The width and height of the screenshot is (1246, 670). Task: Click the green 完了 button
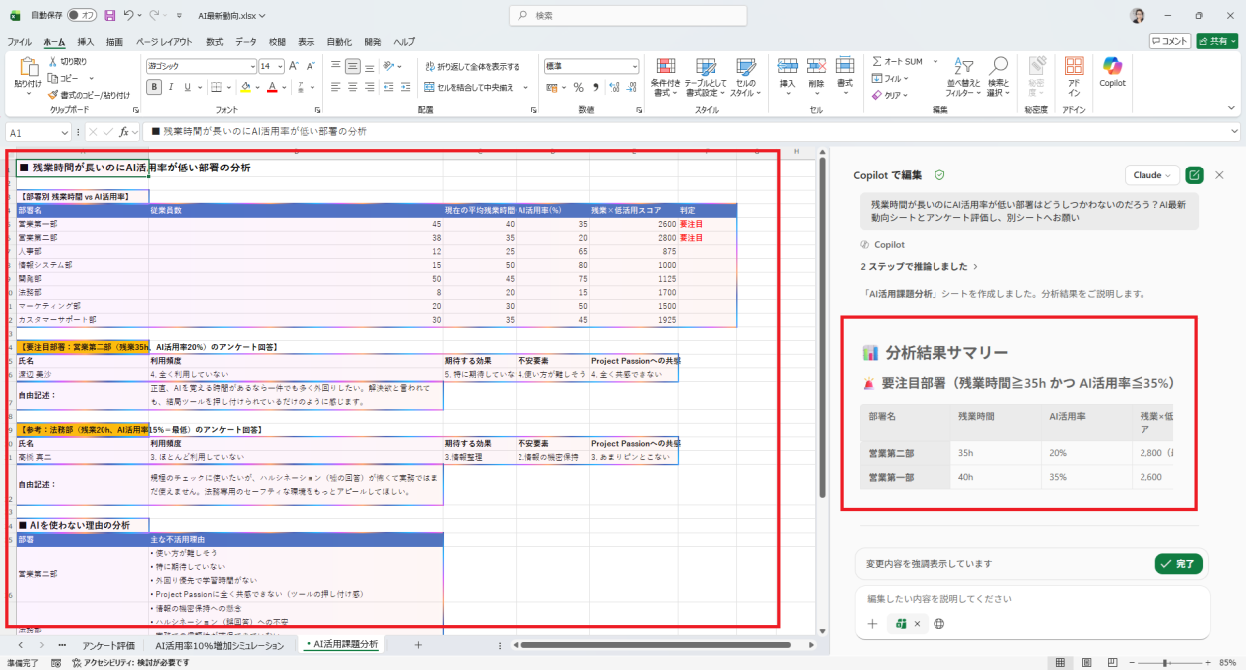coord(1178,564)
